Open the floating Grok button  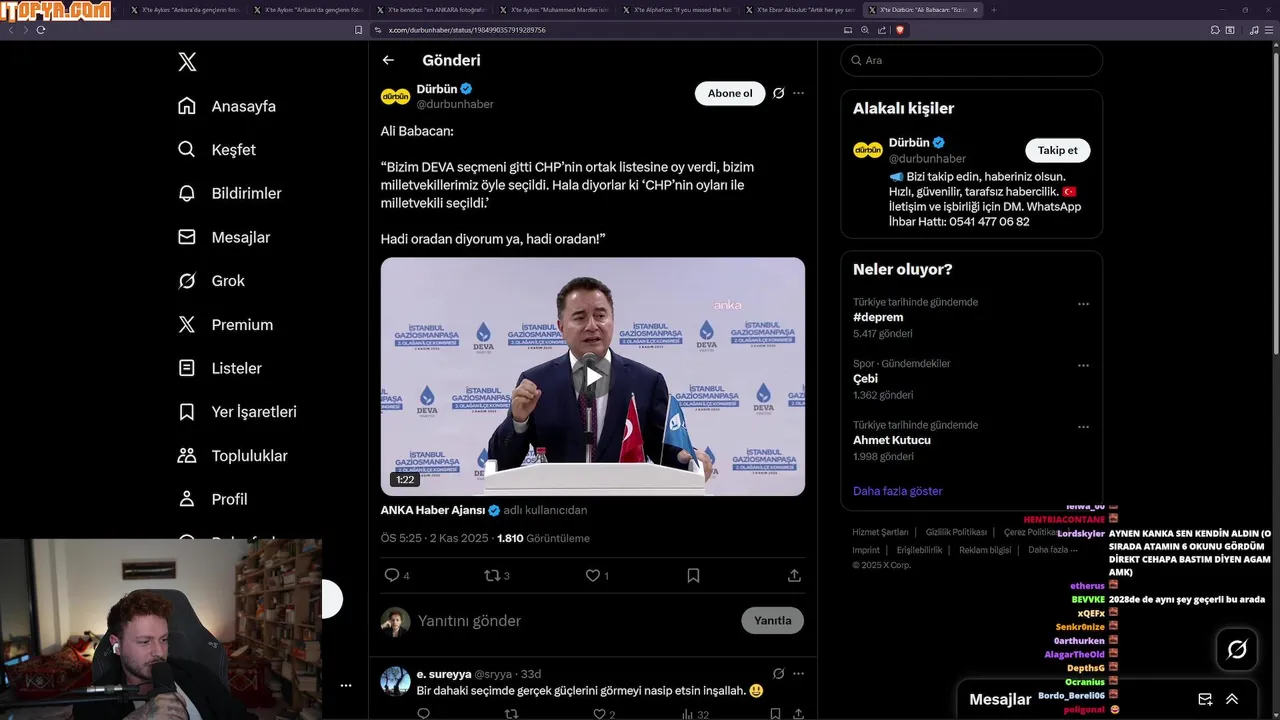[1237, 650]
